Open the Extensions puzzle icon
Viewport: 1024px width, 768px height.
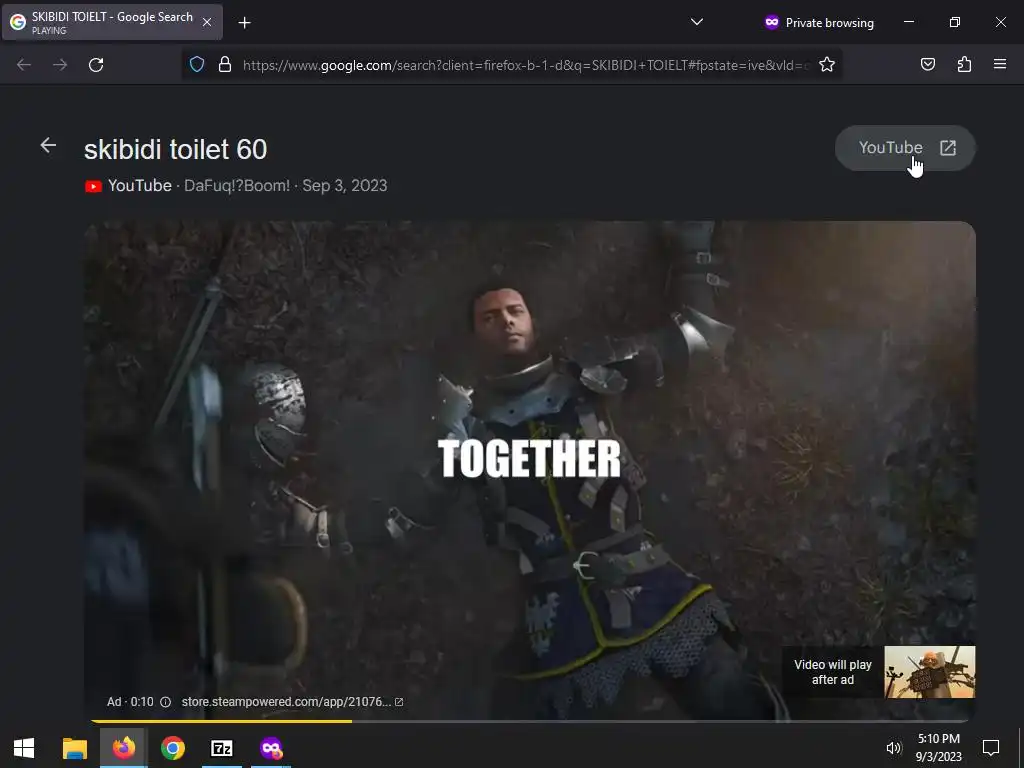tap(964, 65)
